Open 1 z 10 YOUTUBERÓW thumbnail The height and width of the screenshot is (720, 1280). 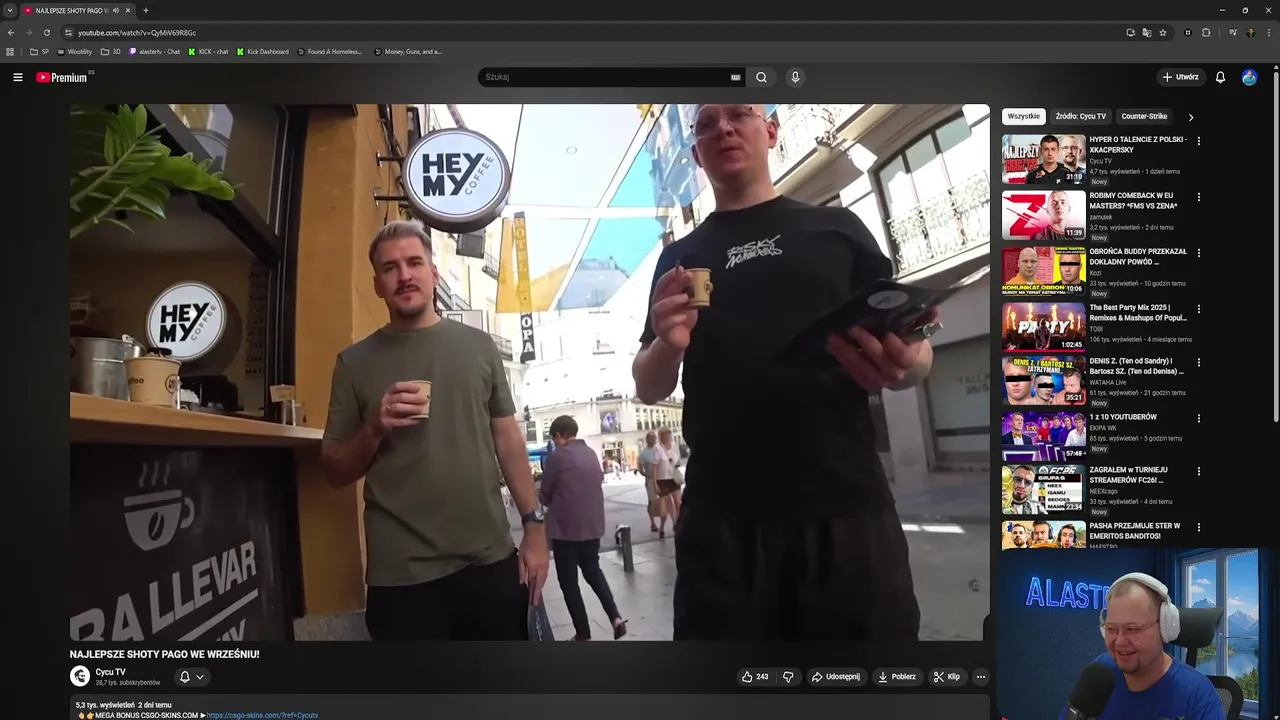click(1043, 435)
